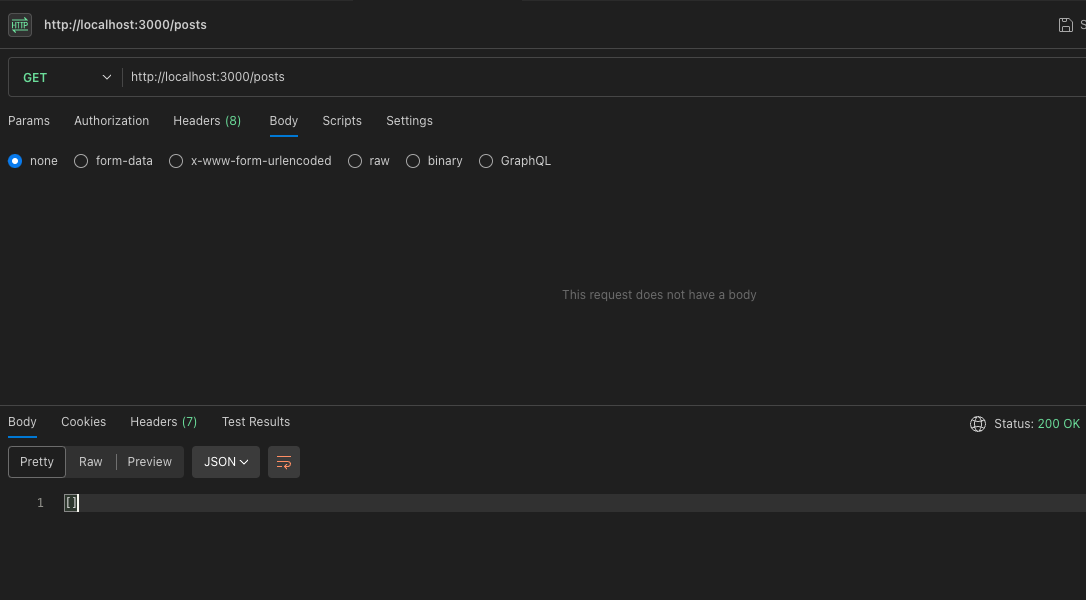Open the JSON format dropdown
Viewport: 1086px width, 600px height.
click(226, 462)
